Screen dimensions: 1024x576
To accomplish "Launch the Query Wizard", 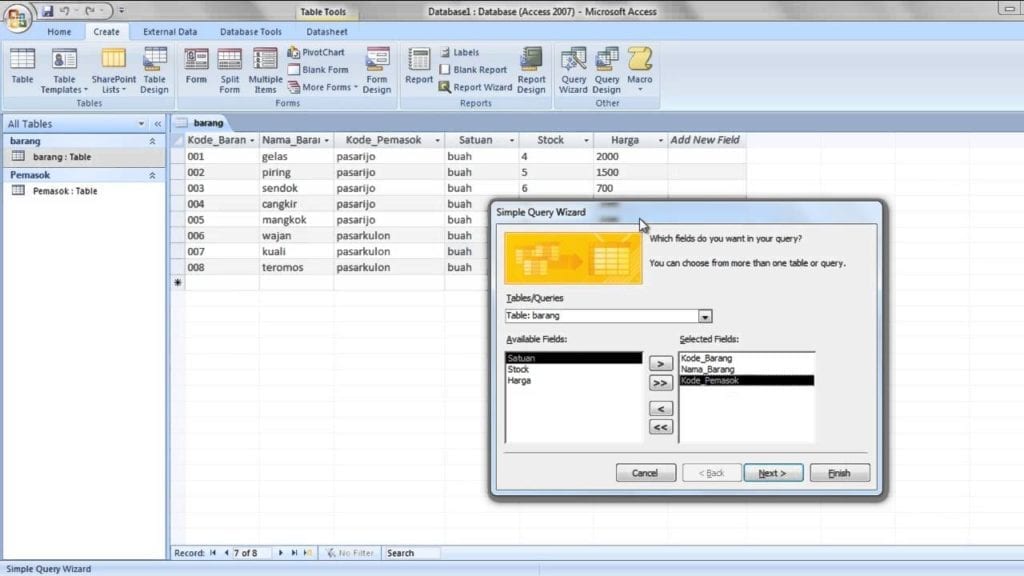I will (573, 71).
